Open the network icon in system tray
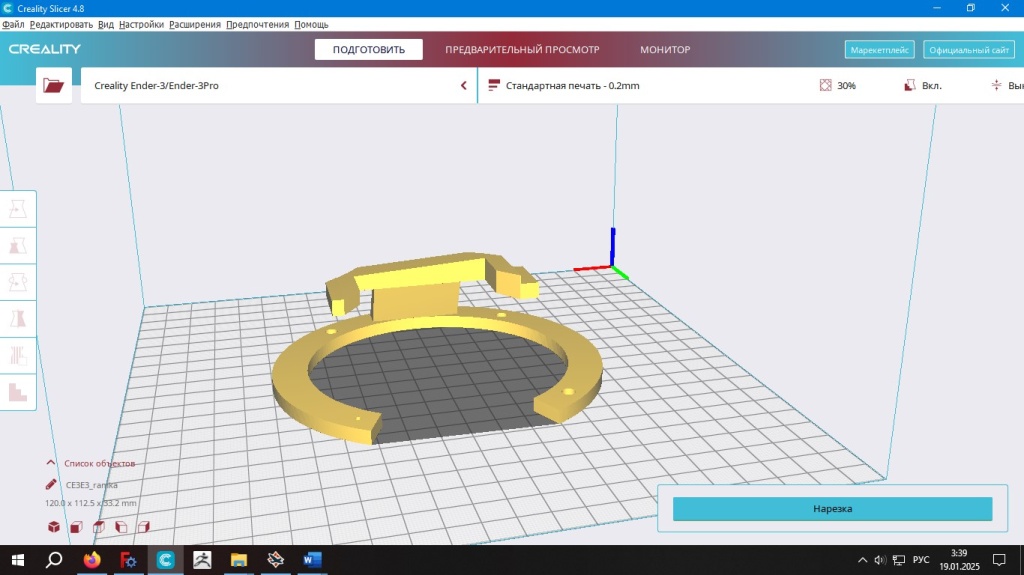This screenshot has height=575, width=1024. pos(899,560)
